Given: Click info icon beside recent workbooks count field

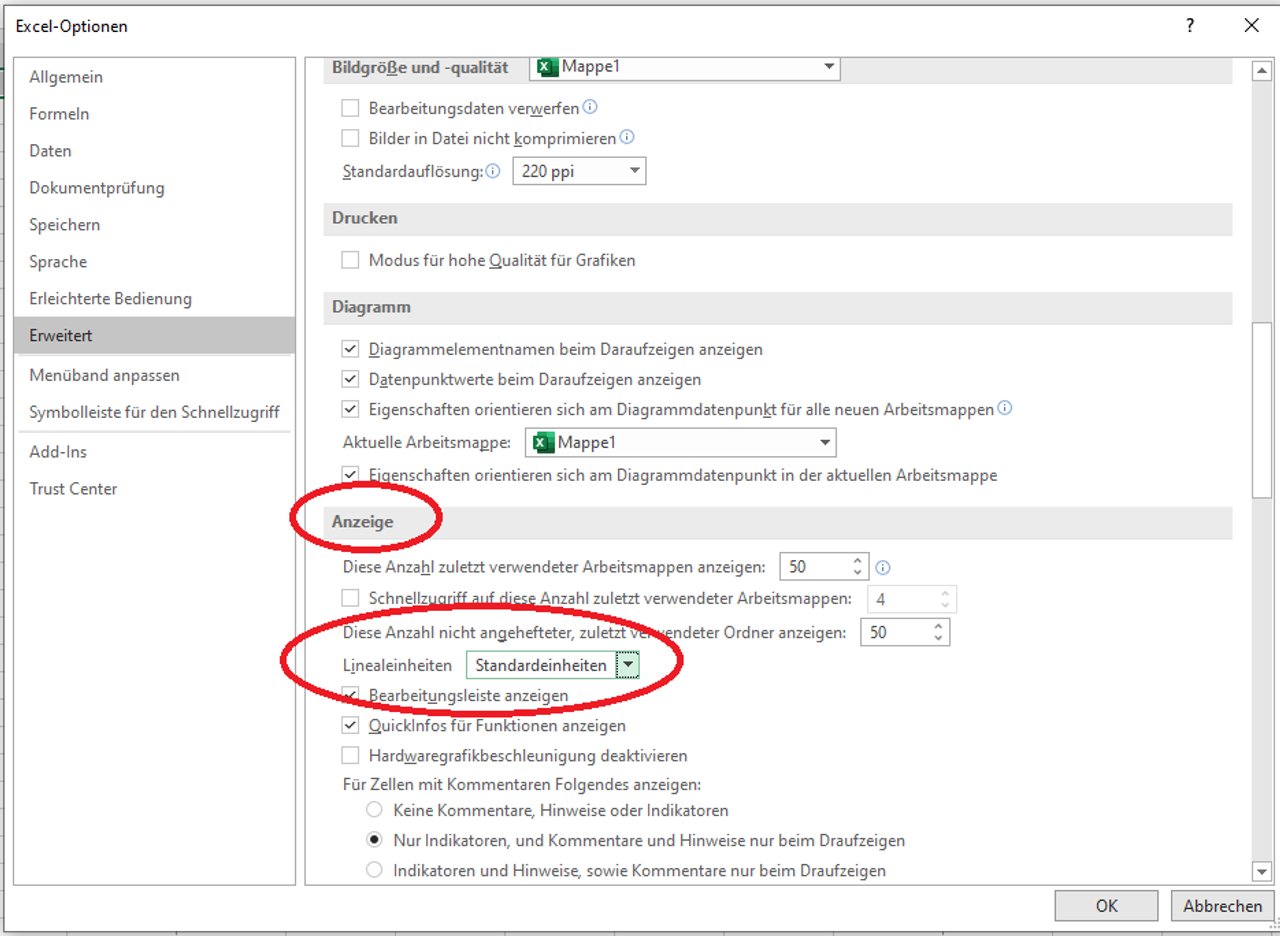Looking at the screenshot, I should 883,567.
